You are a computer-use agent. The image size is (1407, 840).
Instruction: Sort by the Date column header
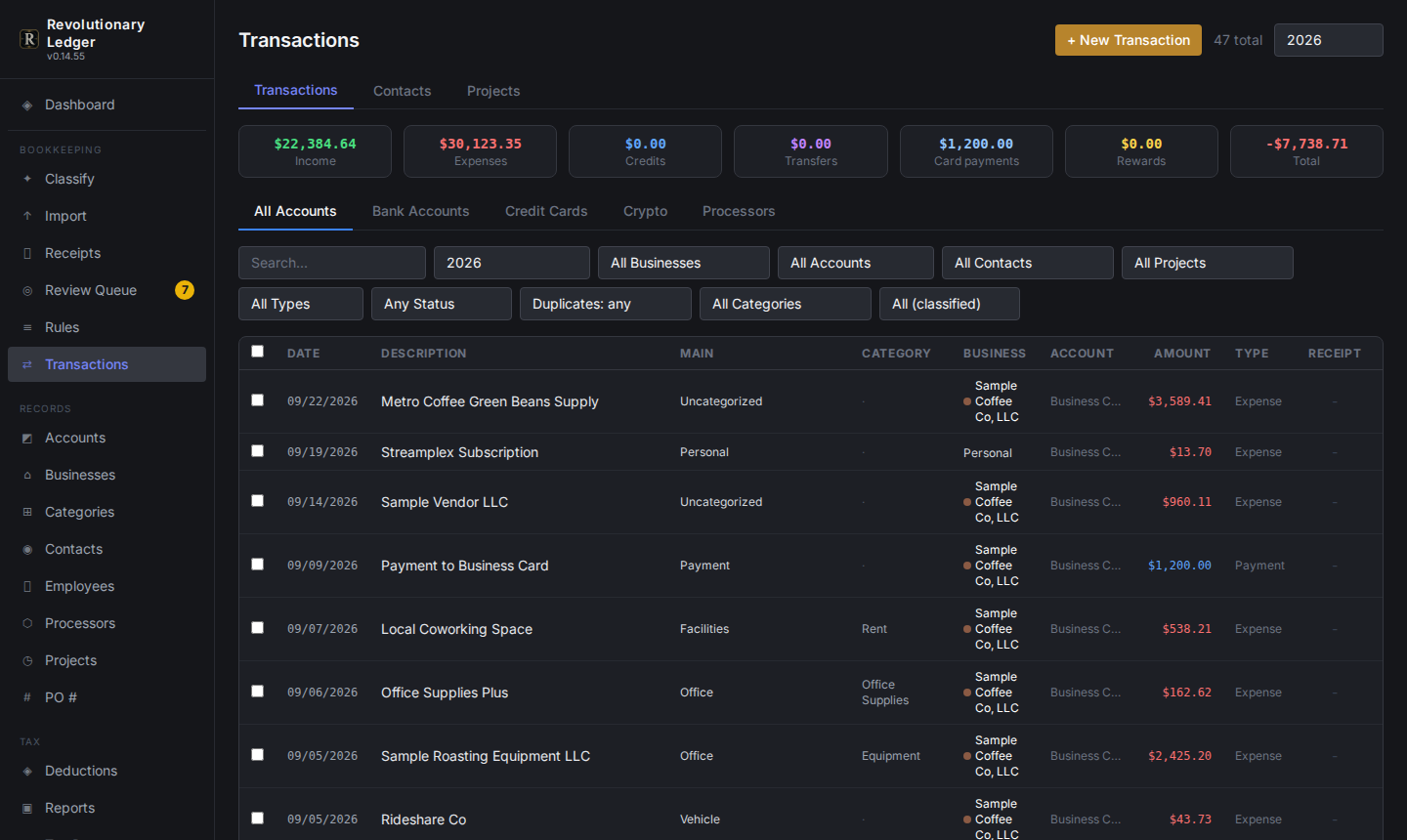coord(304,354)
